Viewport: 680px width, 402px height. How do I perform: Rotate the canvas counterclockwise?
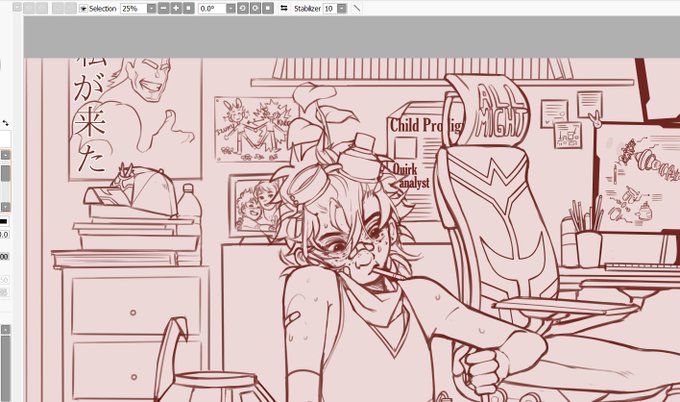tap(243, 9)
